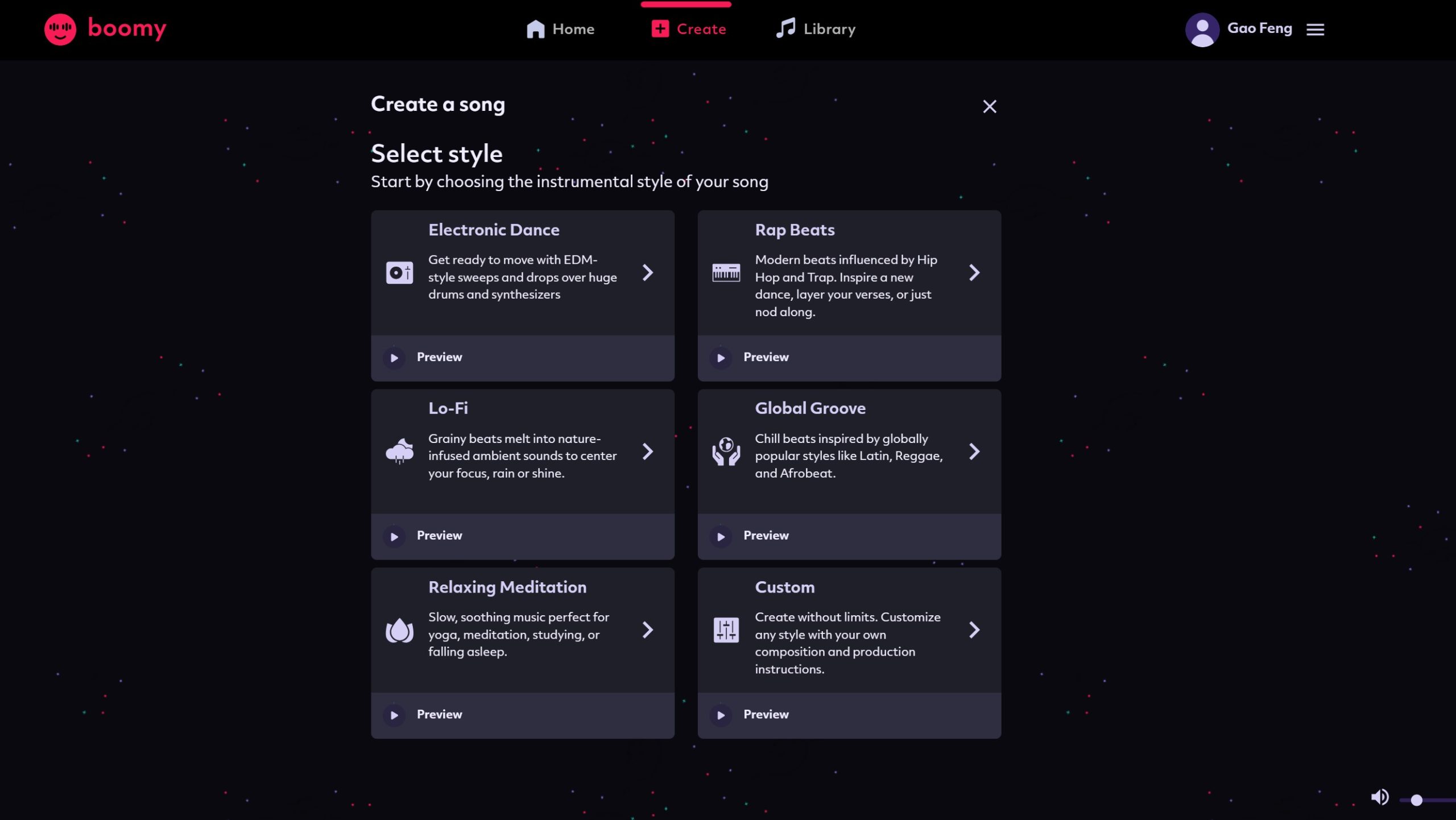
Task: Click the Rap Beats keyboard icon
Action: coord(726,272)
